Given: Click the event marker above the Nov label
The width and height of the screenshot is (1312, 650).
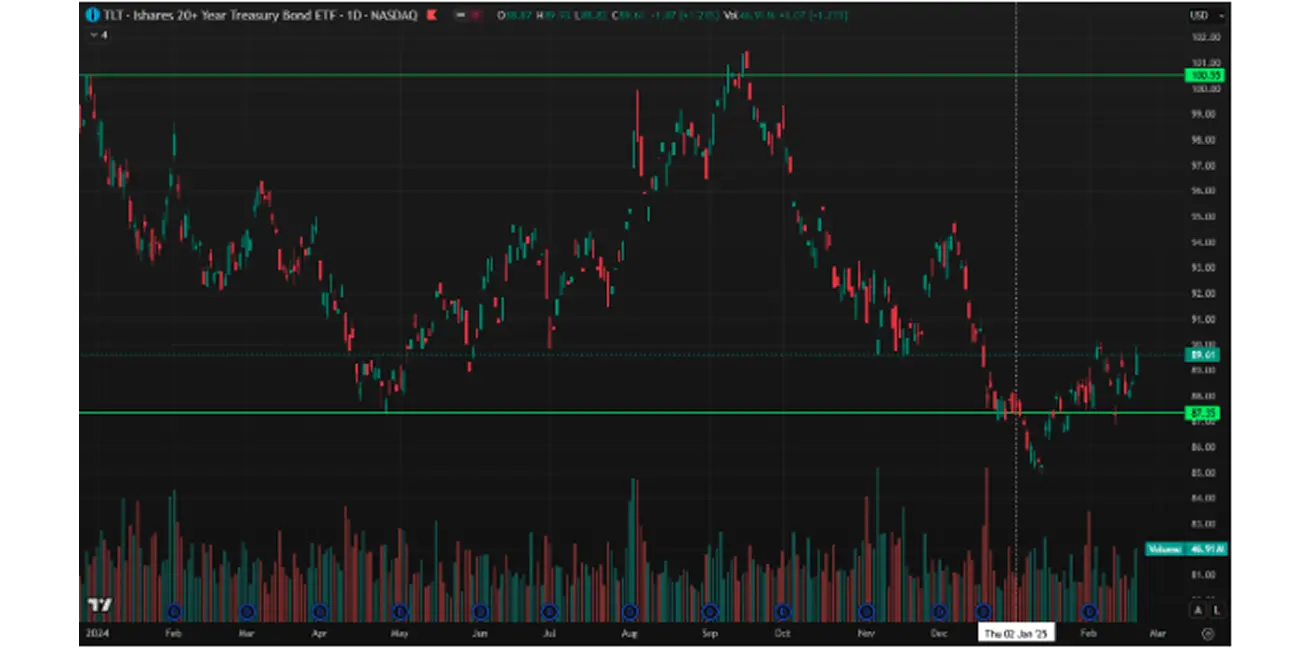Looking at the screenshot, I should [x=867, y=611].
